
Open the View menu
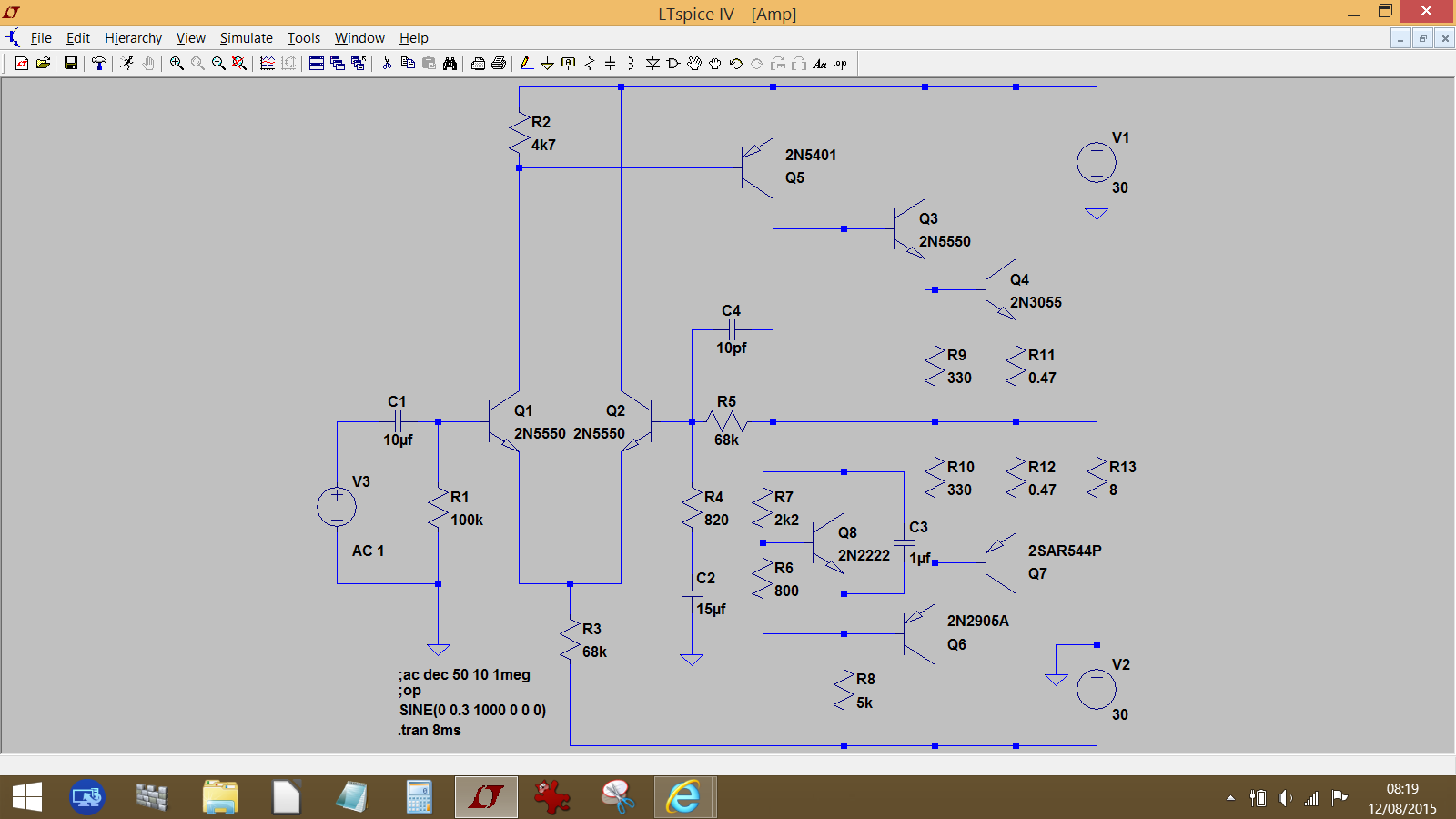(190, 38)
